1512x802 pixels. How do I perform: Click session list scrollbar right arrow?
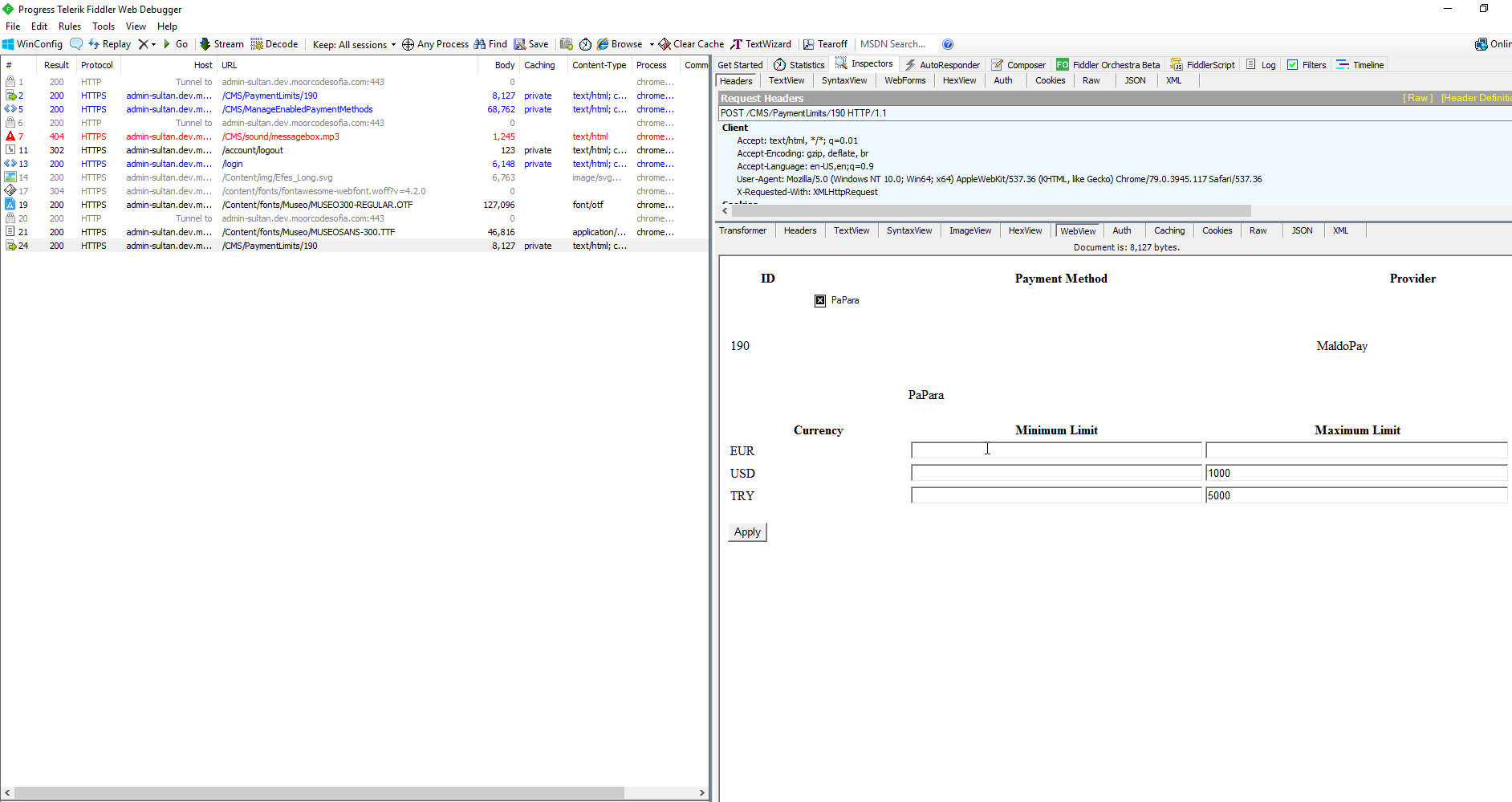click(701, 793)
